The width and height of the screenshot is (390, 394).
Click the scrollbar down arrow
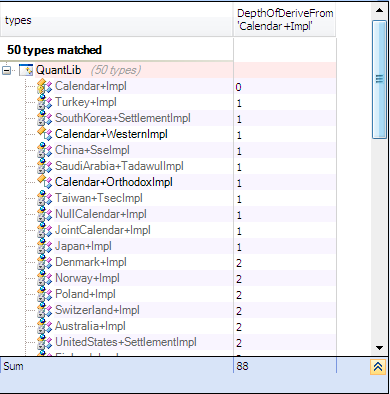point(379,348)
